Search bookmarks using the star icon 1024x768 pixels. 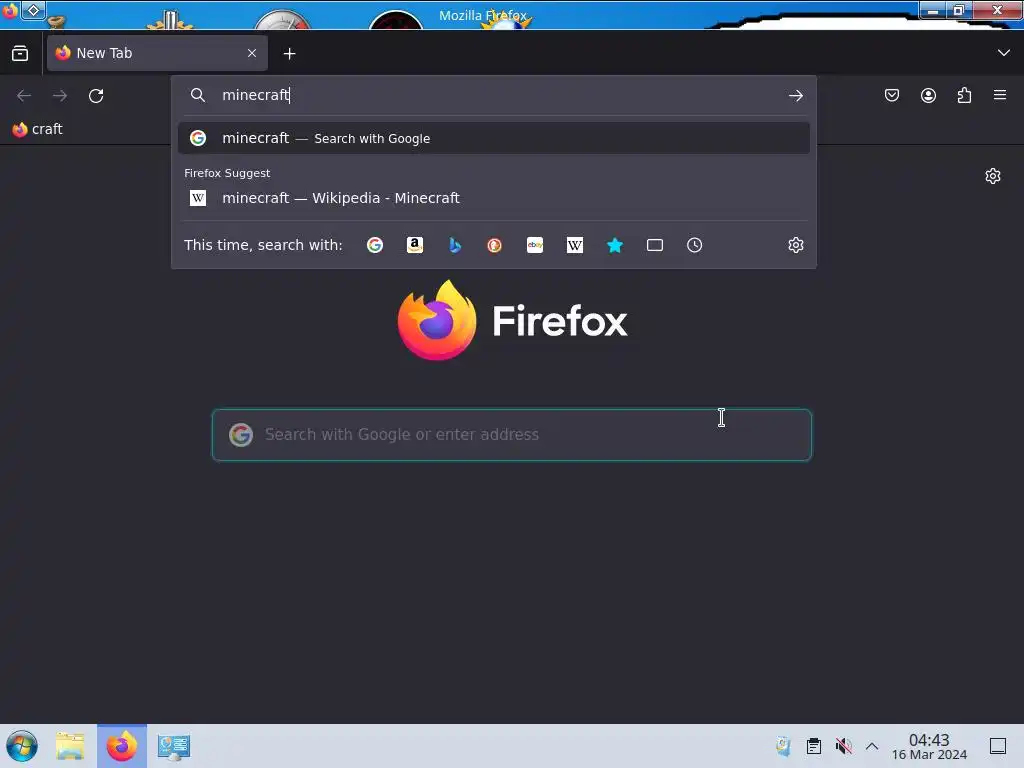pyautogui.click(x=615, y=245)
